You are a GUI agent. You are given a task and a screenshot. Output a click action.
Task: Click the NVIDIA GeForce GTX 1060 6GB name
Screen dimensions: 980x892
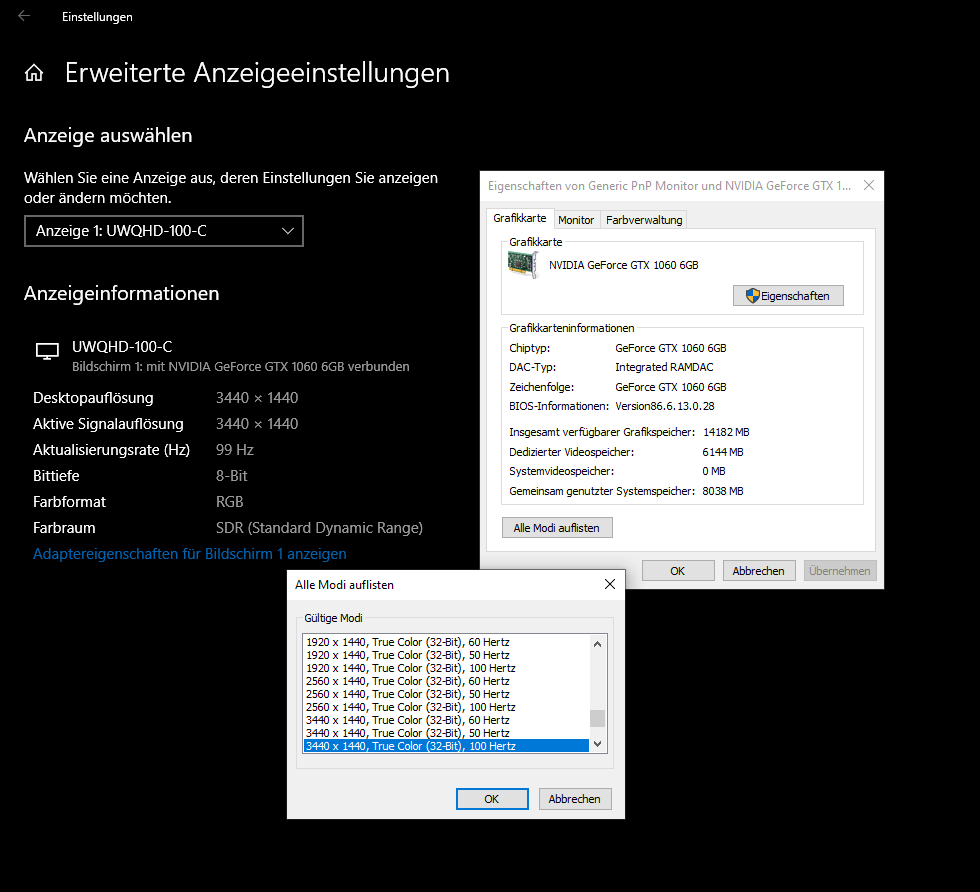coord(624,265)
